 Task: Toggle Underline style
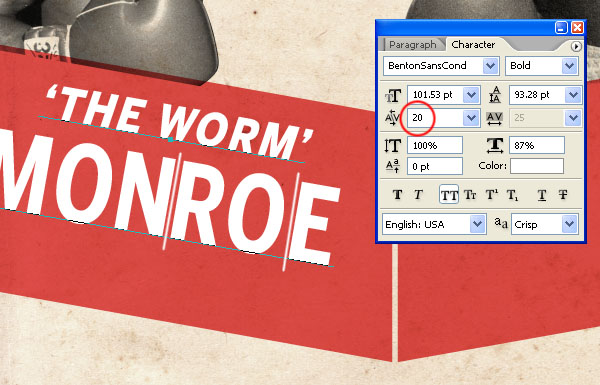(541, 195)
